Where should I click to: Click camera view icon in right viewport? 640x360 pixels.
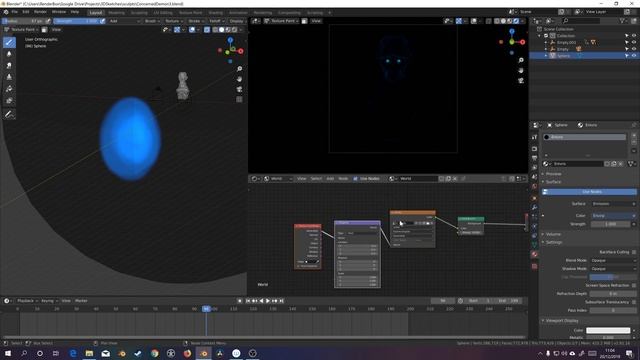click(521, 81)
